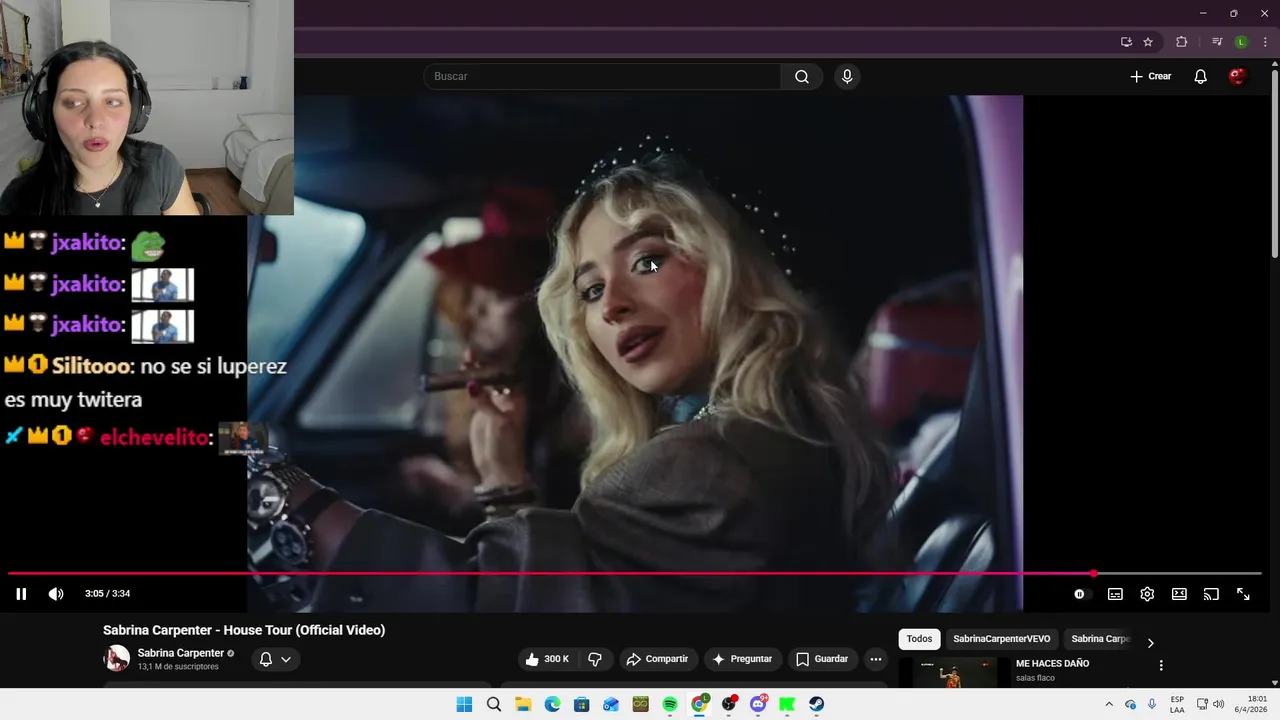Pause the video with the pause button
Image resolution: width=1280 pixels, height=720 pixels.
click(21, 594)
